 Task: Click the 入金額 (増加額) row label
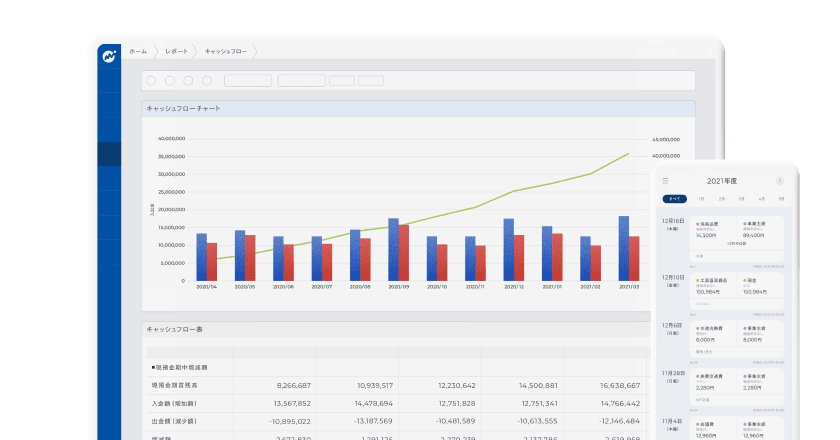tap(174, 404)
